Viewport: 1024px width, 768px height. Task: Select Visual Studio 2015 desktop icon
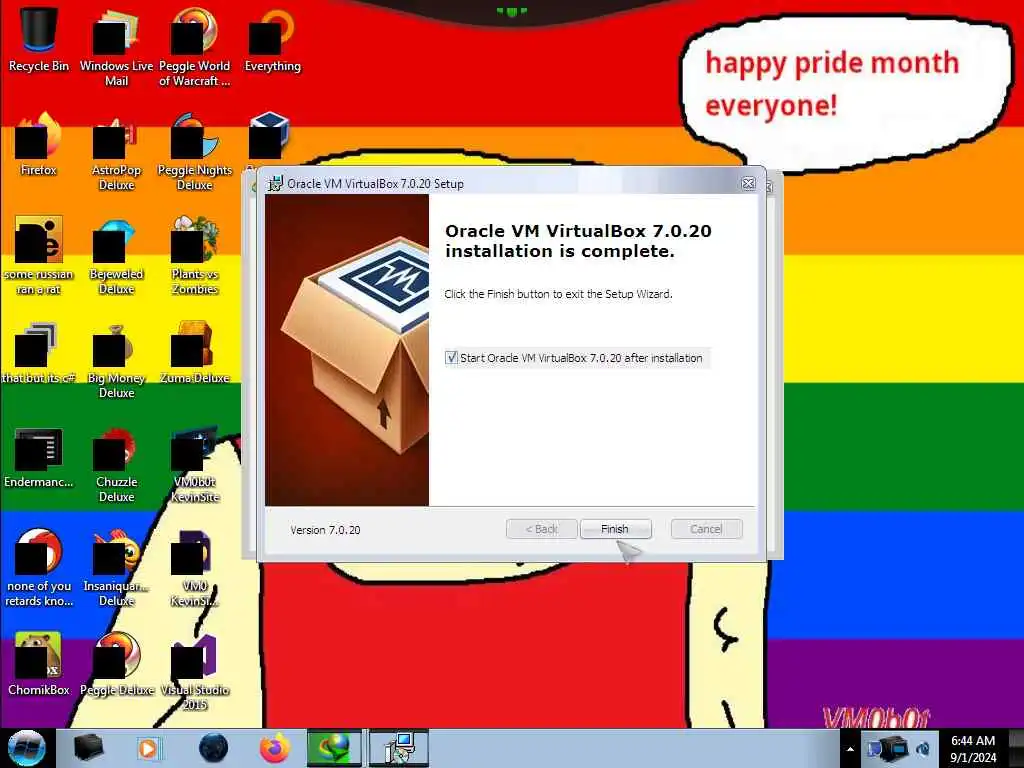click(195, 673)
